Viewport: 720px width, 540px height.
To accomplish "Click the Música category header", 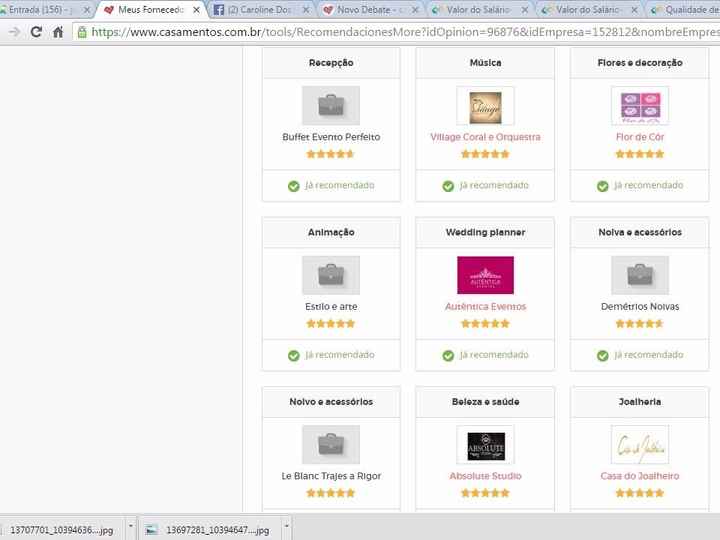I will point(485,62).
